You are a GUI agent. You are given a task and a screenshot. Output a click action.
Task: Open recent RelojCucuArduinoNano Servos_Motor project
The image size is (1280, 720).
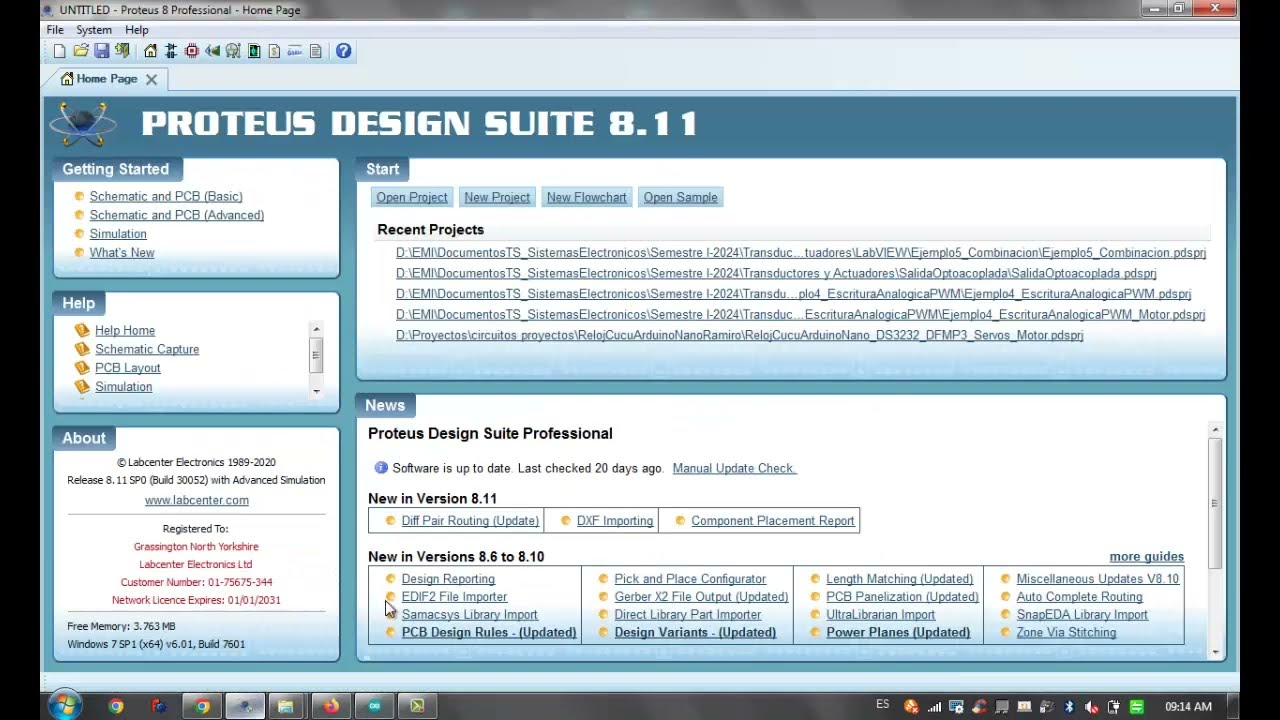pos(740,335)
